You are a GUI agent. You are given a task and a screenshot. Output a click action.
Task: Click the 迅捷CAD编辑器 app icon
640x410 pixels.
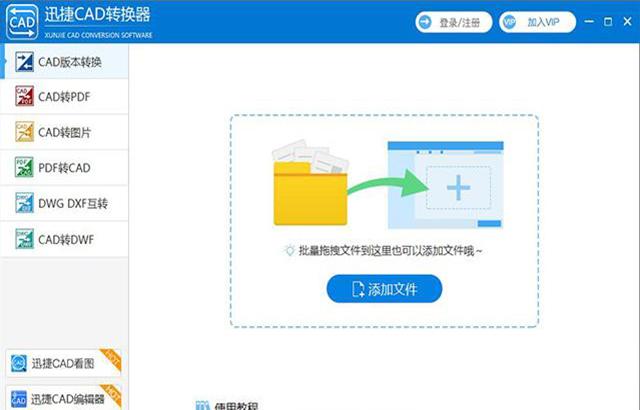(x=19, y=399)
